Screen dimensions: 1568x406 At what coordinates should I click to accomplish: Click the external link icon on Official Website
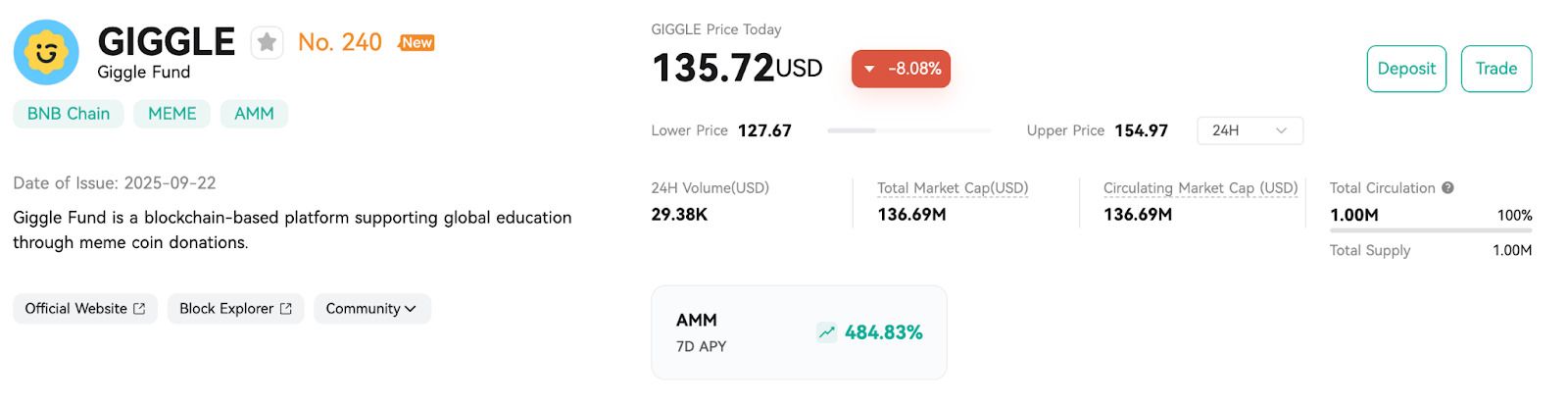[x=139, y=309]
